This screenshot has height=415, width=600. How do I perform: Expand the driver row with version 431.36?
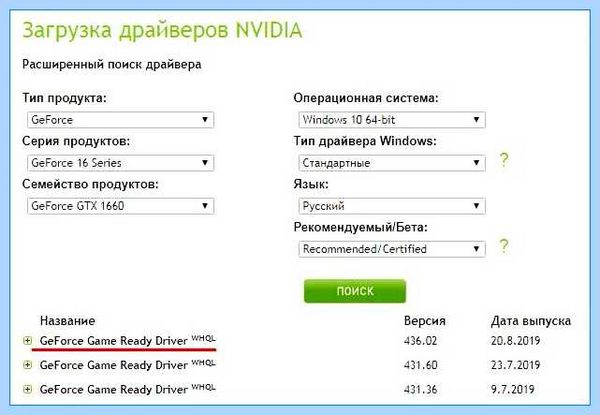coord(27,389)
